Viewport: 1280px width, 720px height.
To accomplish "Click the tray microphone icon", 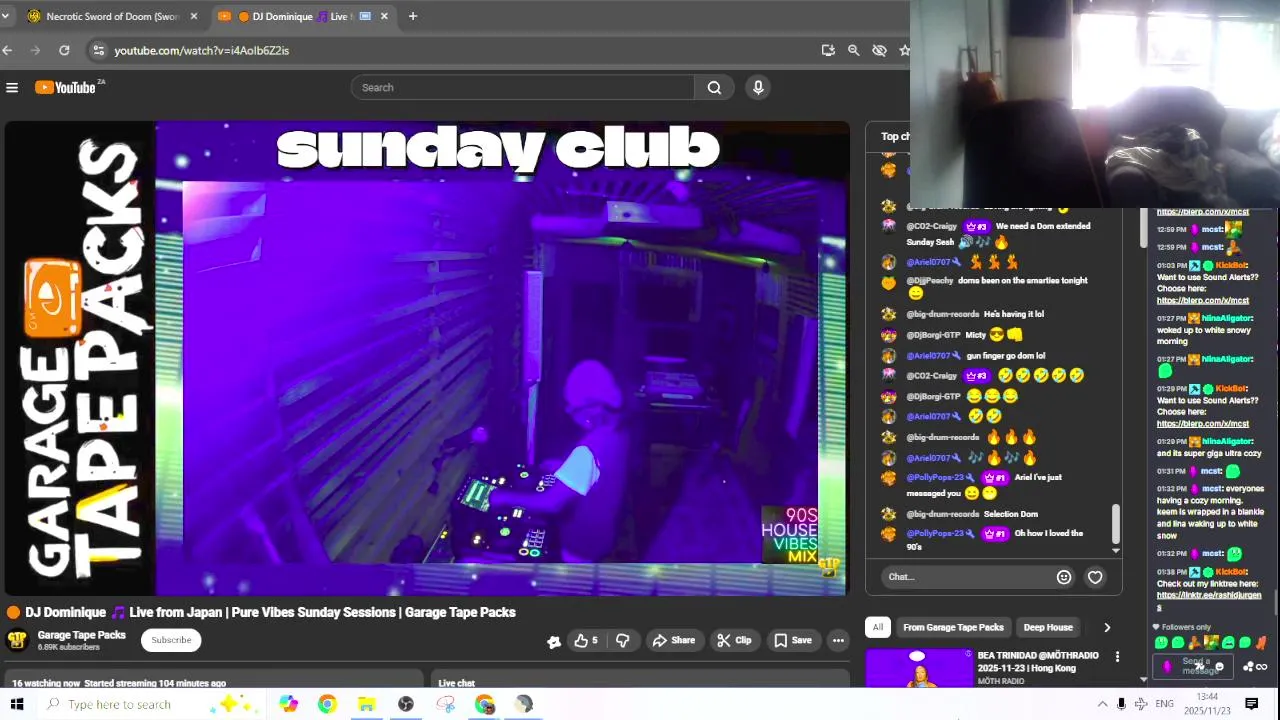I will 1121,704.
